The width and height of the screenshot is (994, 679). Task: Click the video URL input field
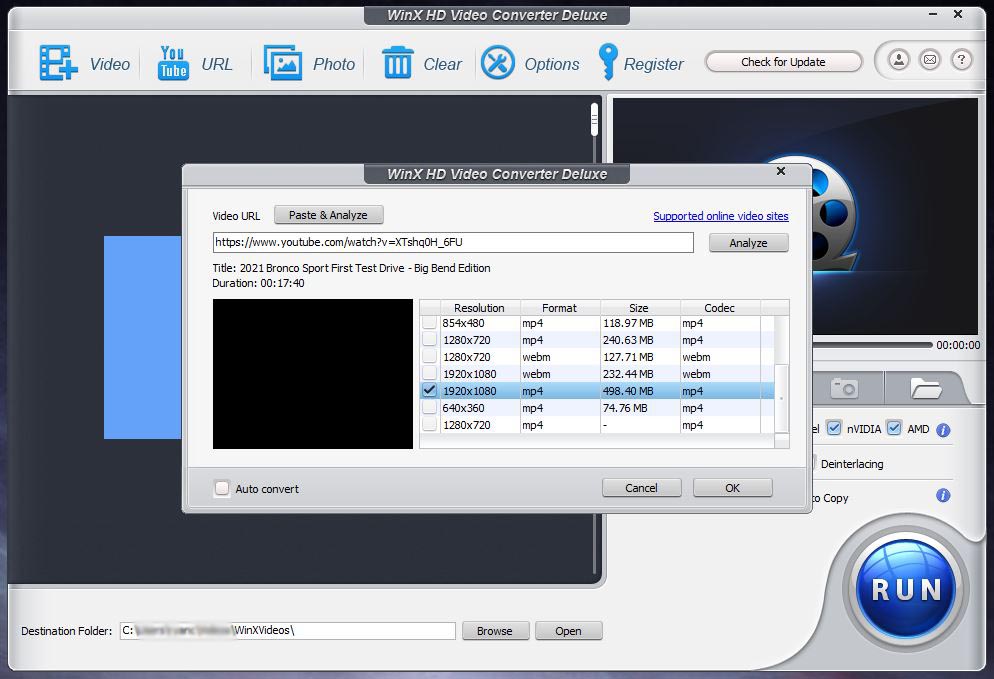pos(452,243)
